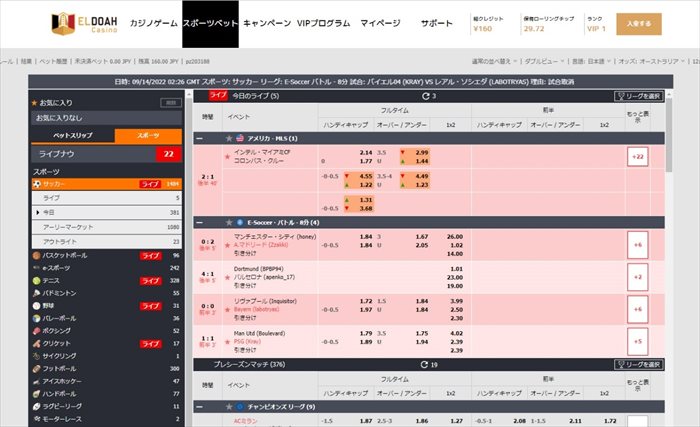Star the Man Utd (Boulevard) match
The image size is (700, 427).
[227, 342]
